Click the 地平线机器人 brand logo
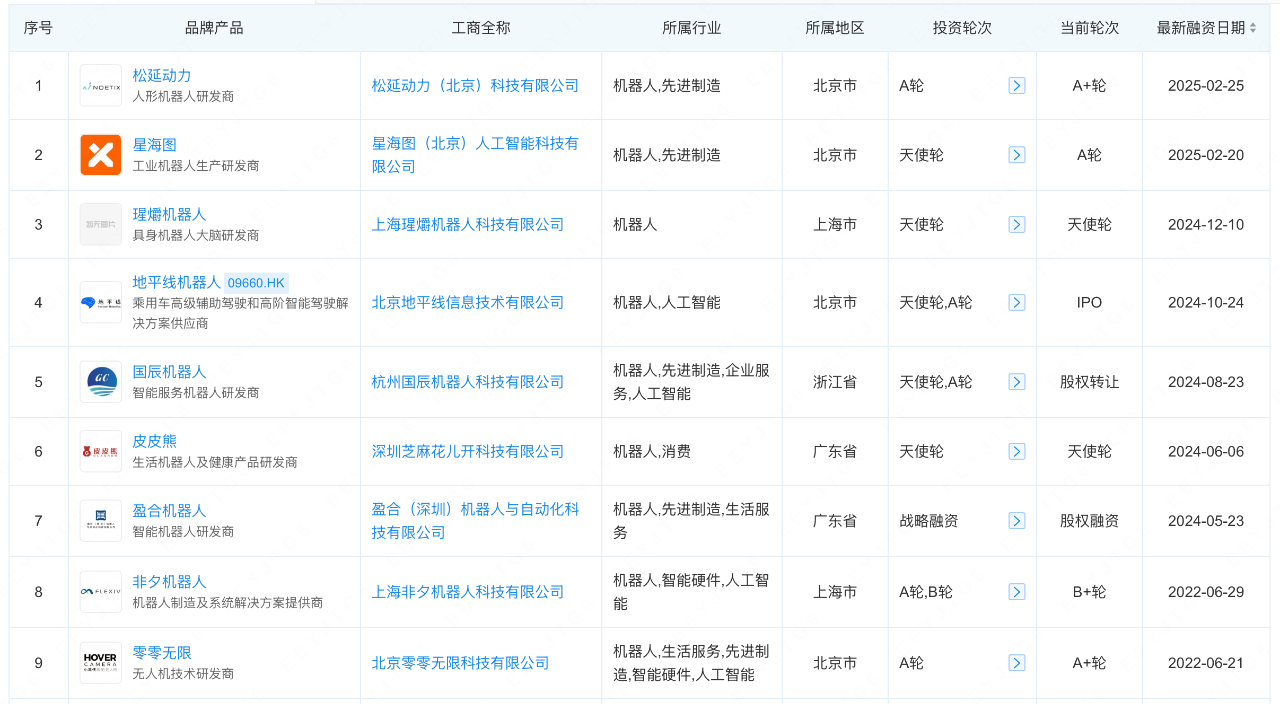The width and height of the screenshot is (1280, 704). pyautogui.click(x=101, y=302)
